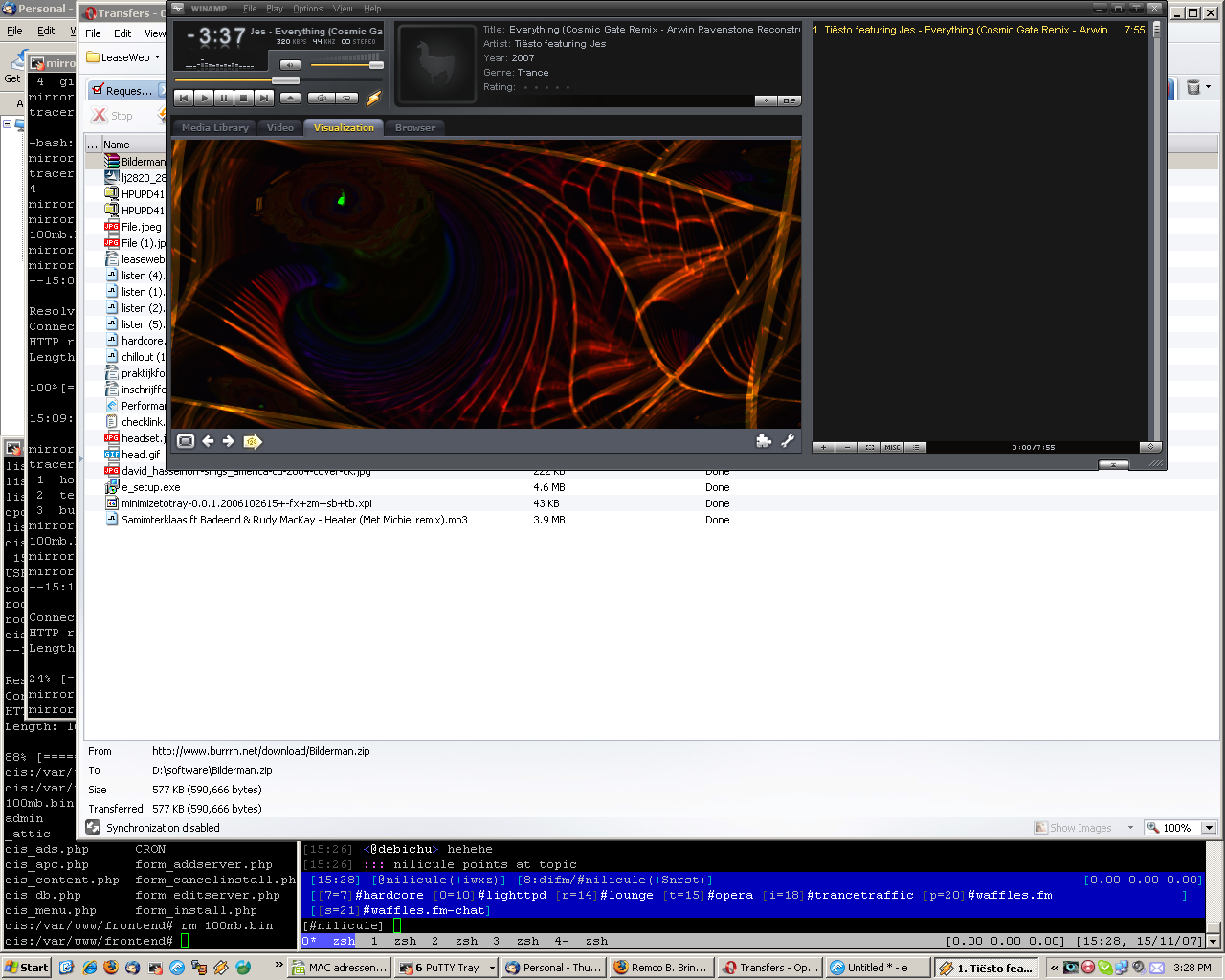Click the playlist MISC button
Screen dimensions: 1225x980
892,447
